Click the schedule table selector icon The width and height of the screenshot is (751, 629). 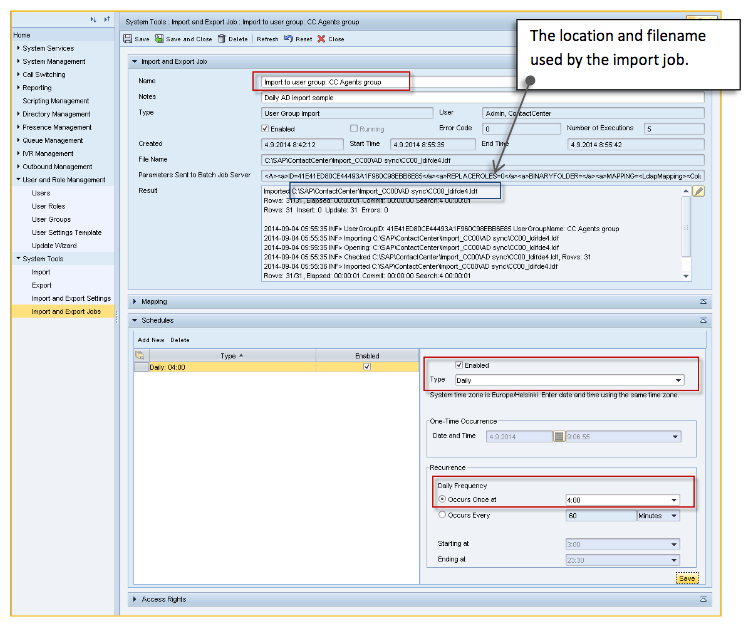point(140,355)
